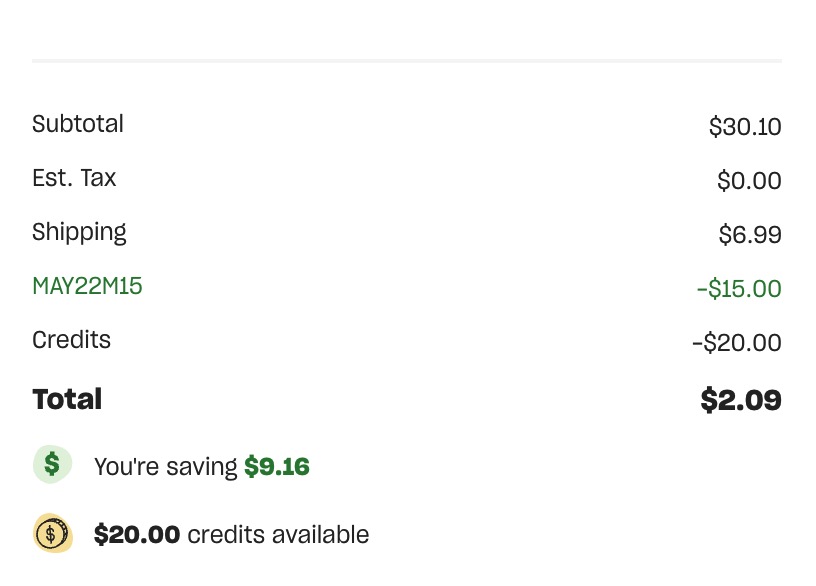
Task: Click the "You're saving" text
Action: point(166,467)
